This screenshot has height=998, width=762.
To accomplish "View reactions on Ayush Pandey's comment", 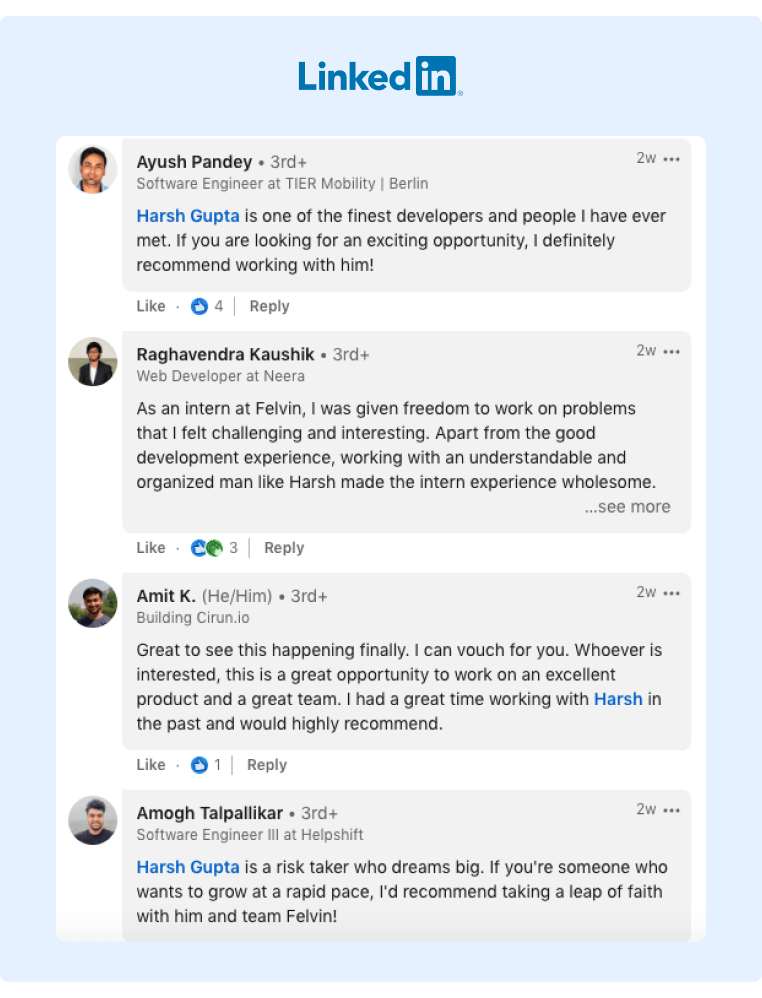I will pyautogui.click(x=207, y=307).
